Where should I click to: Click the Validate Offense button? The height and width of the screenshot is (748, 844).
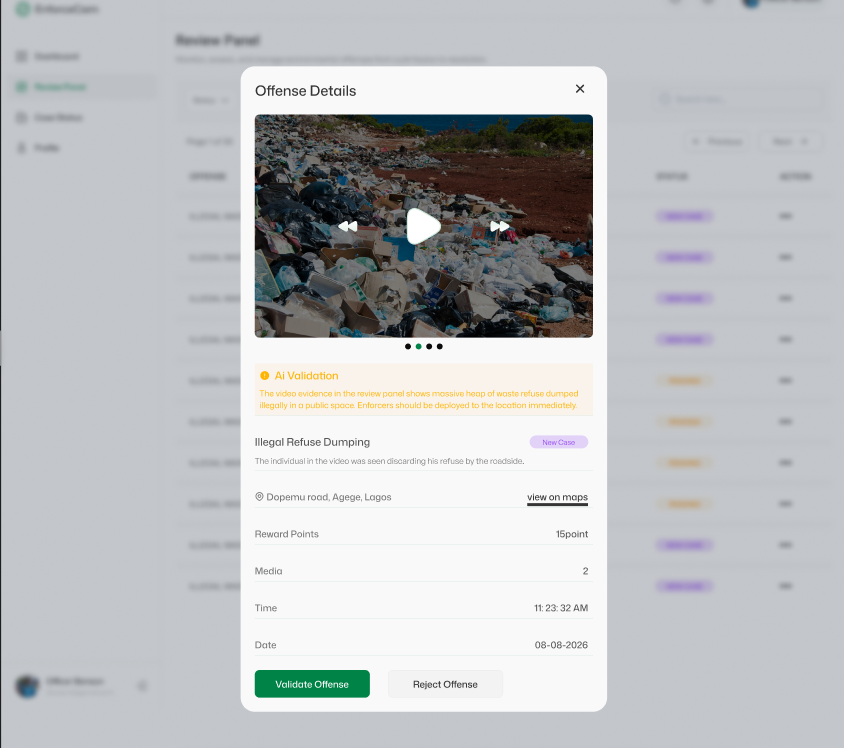(312, 684)
